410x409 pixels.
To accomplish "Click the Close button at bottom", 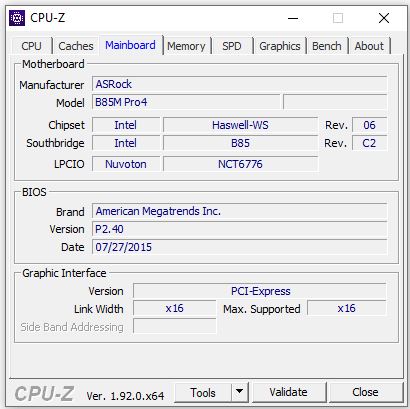I will click(x=365, y=393).
